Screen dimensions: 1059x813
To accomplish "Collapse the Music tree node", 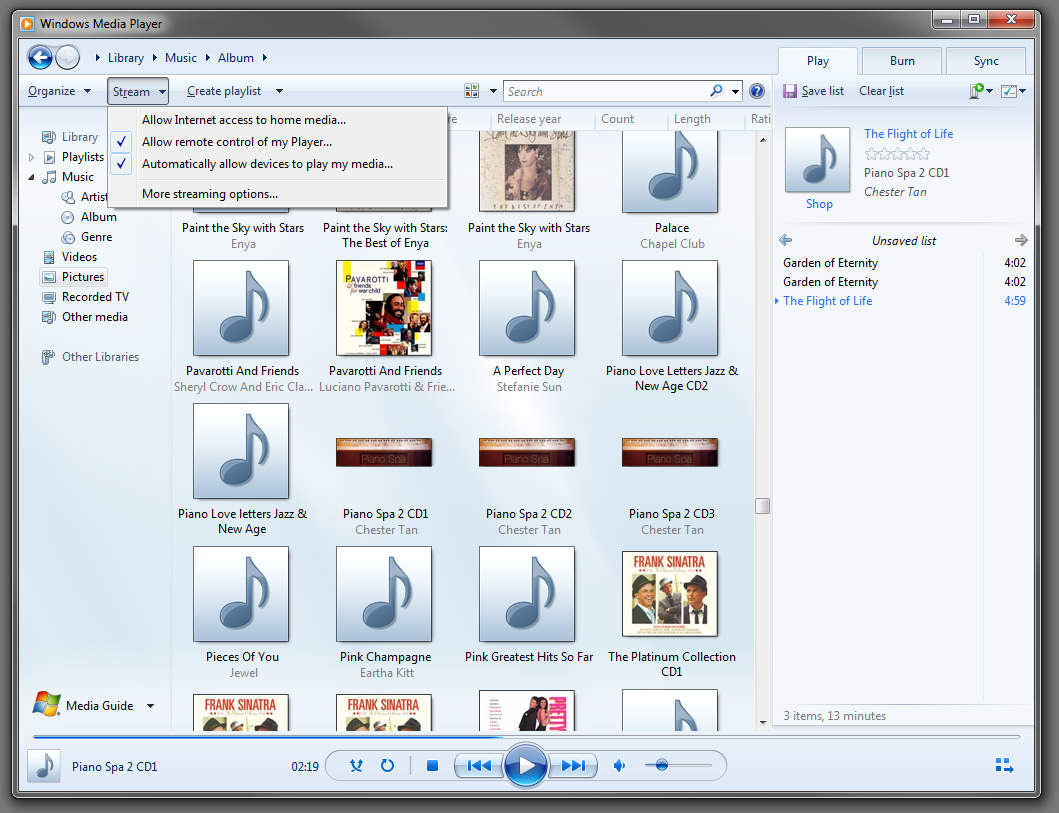I will 31,177.
